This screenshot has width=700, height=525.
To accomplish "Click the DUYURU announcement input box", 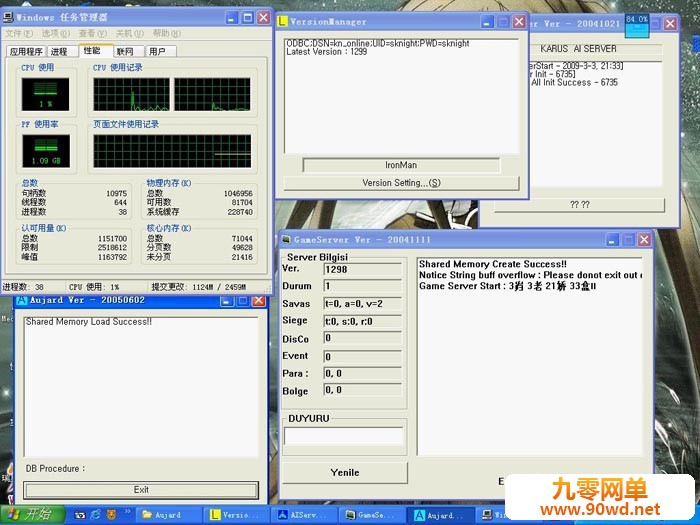I will click(x=344, y=436).
